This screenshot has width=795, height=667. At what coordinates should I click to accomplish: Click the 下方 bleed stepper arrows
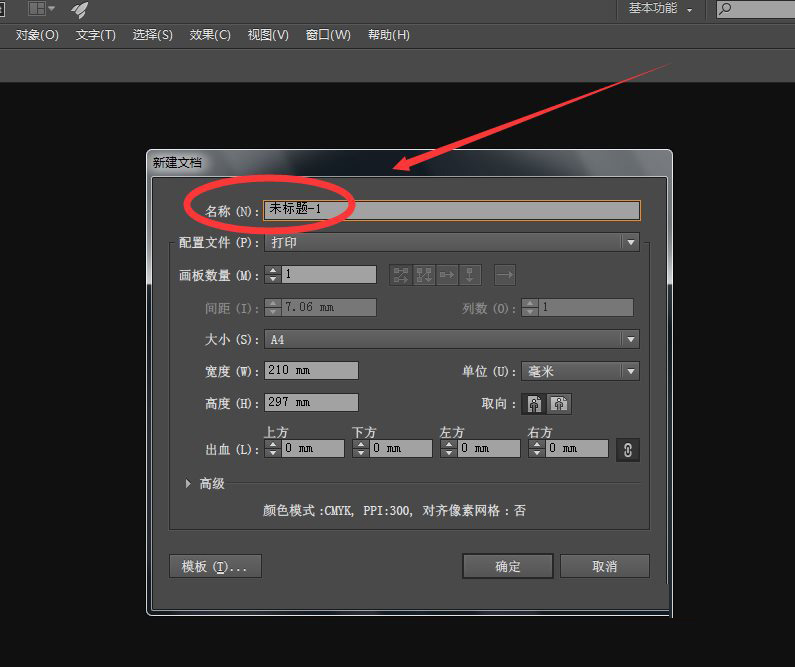click(x=361, y=448)
